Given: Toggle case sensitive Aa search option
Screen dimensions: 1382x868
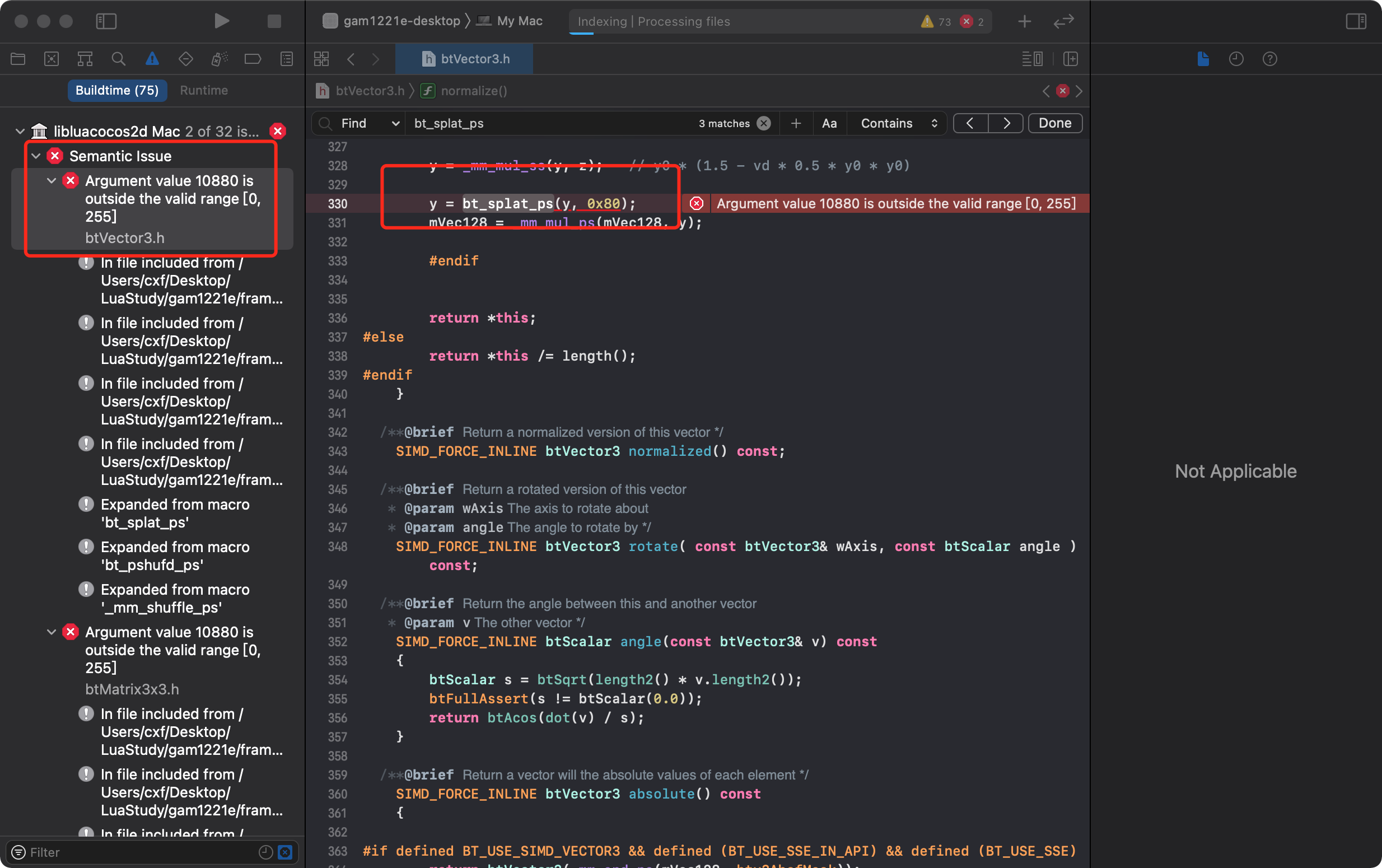Looking at the screenshot, I should (829, 123).
